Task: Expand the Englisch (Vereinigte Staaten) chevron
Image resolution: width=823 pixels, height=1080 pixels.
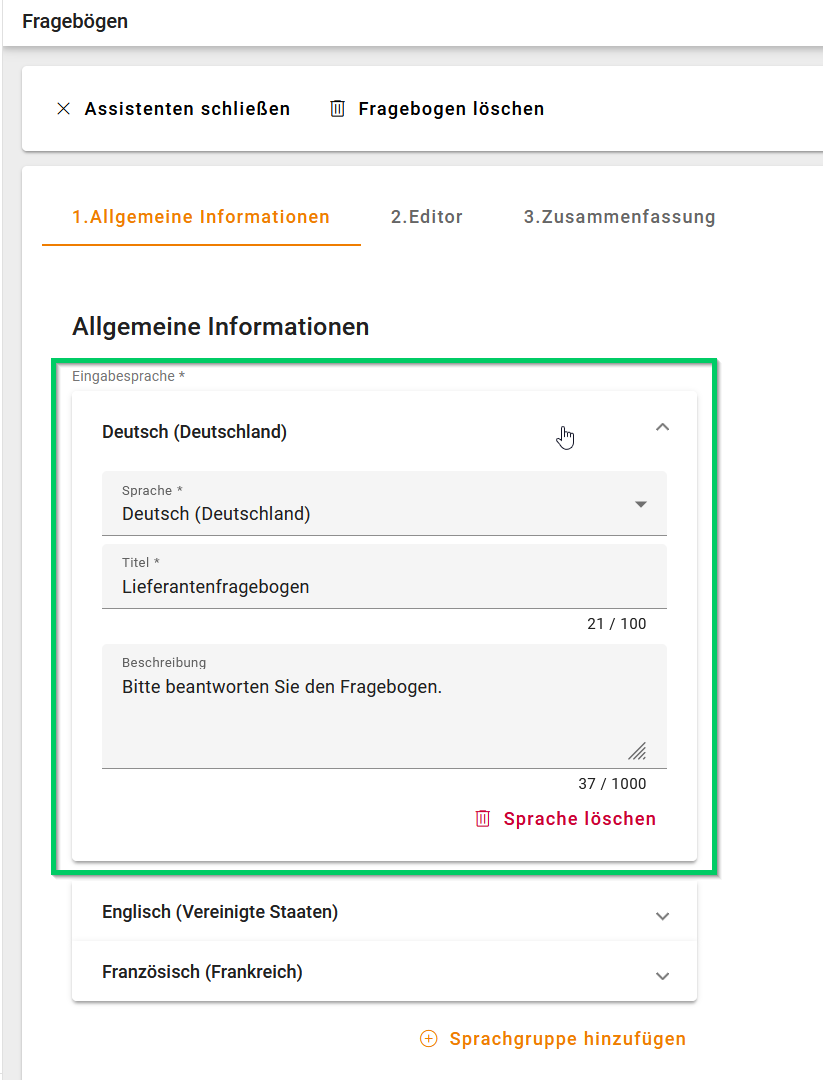Action: coord(662,916)
